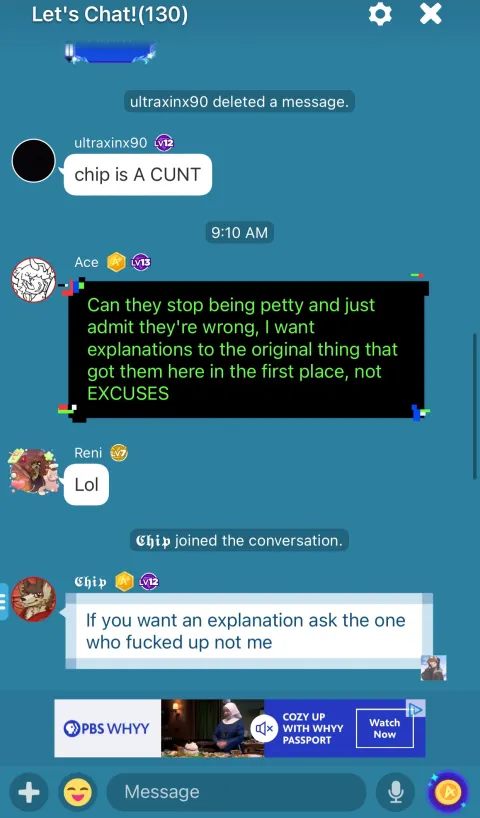Image resolution: width=480 pixels, height=818 pixels.
Task: Tap Reni's level 7 badge
Action: tap(119, 453)
